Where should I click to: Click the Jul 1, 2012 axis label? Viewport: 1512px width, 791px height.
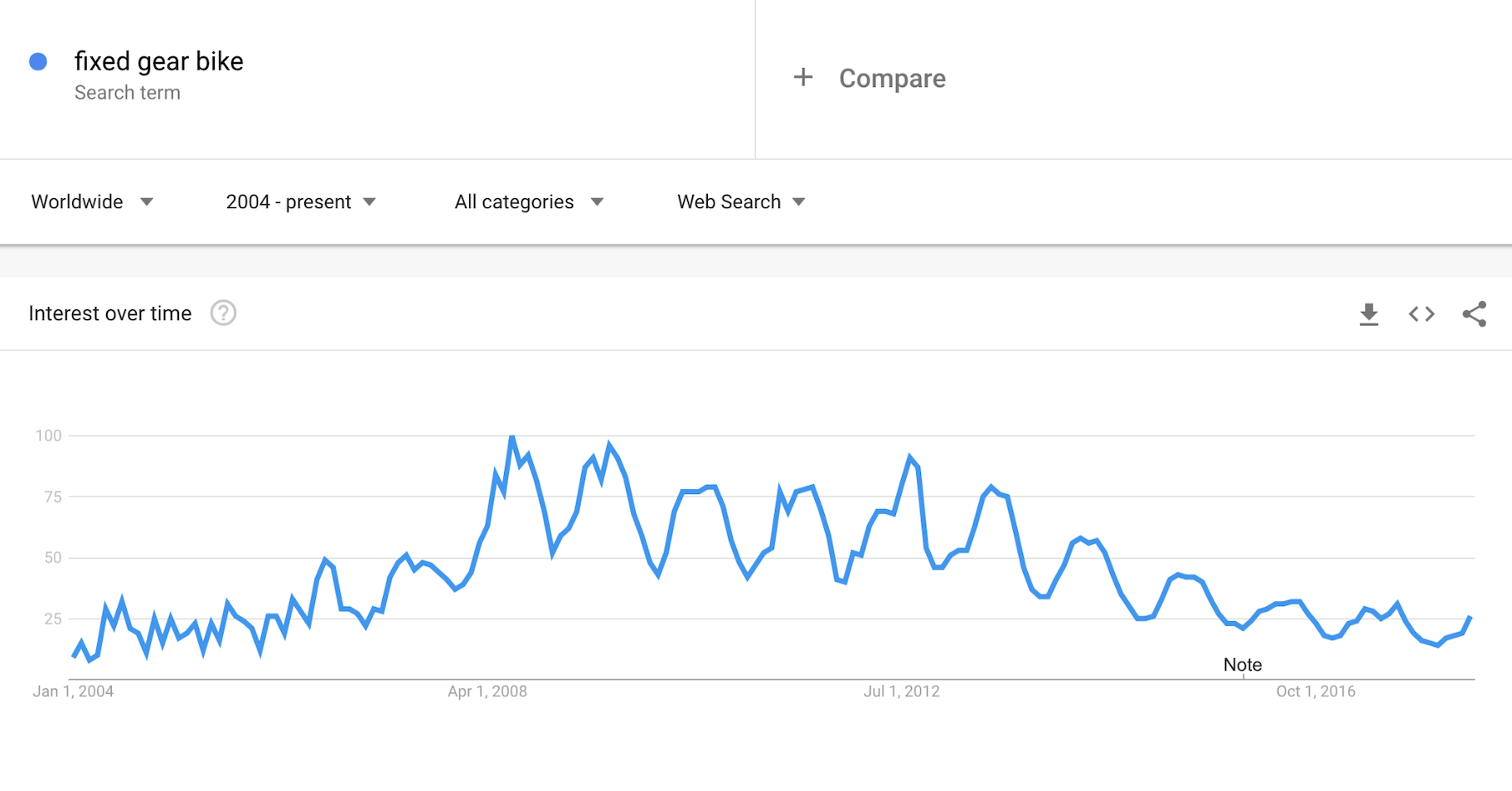coord(901,692)
